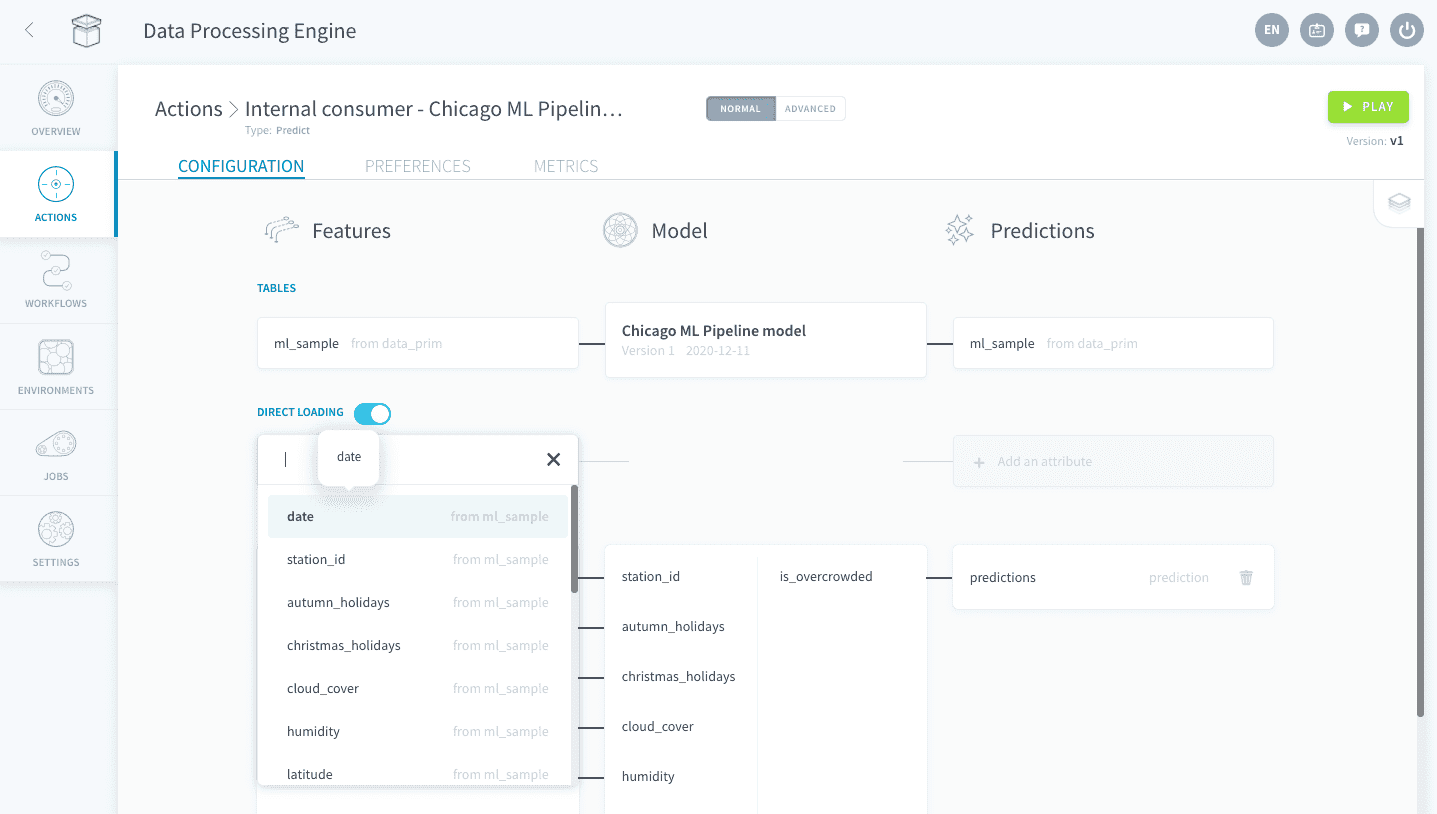Click cloud_cover in the model inputs
This screenshot has width=1437, height=814.
pos(658,727)
